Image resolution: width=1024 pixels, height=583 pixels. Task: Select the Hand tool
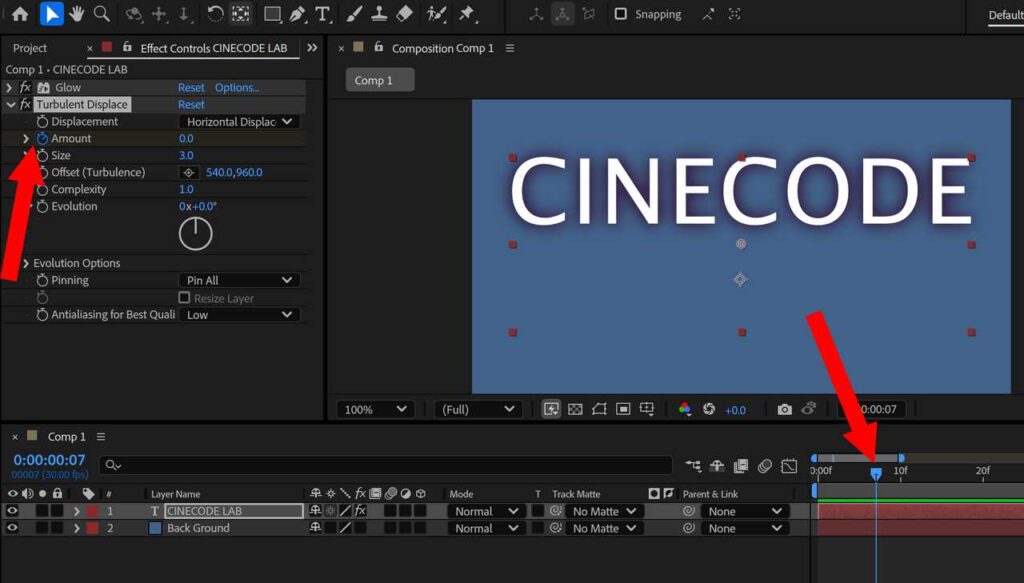pyautogui.click(x=76, y=14)
